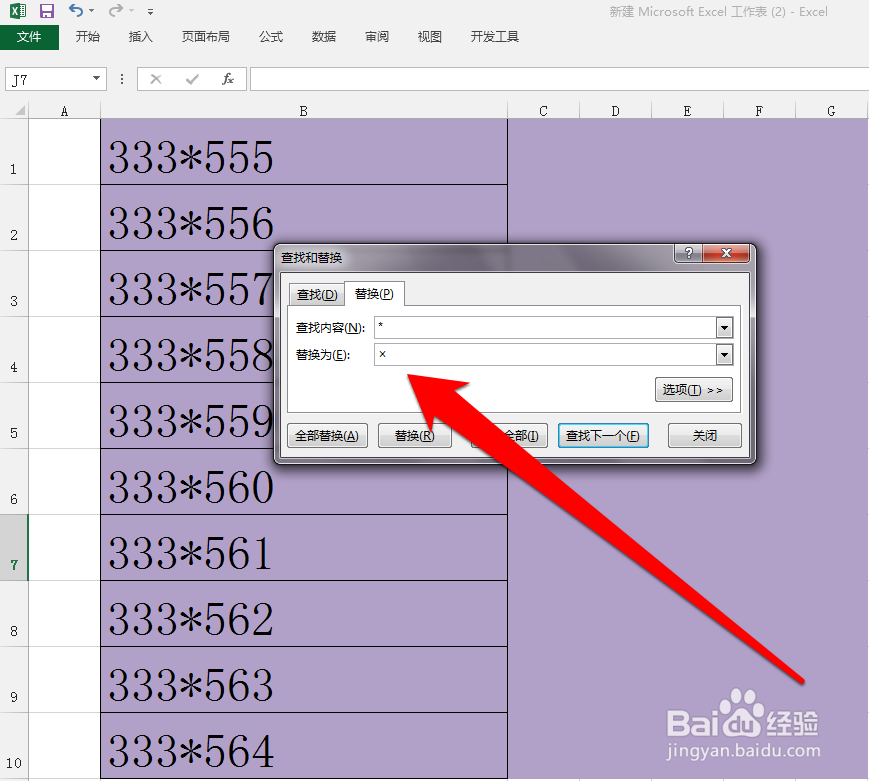The image size is (869, 781).
Task: Click the 查找内容 input field
Action: tap(545, 328)
